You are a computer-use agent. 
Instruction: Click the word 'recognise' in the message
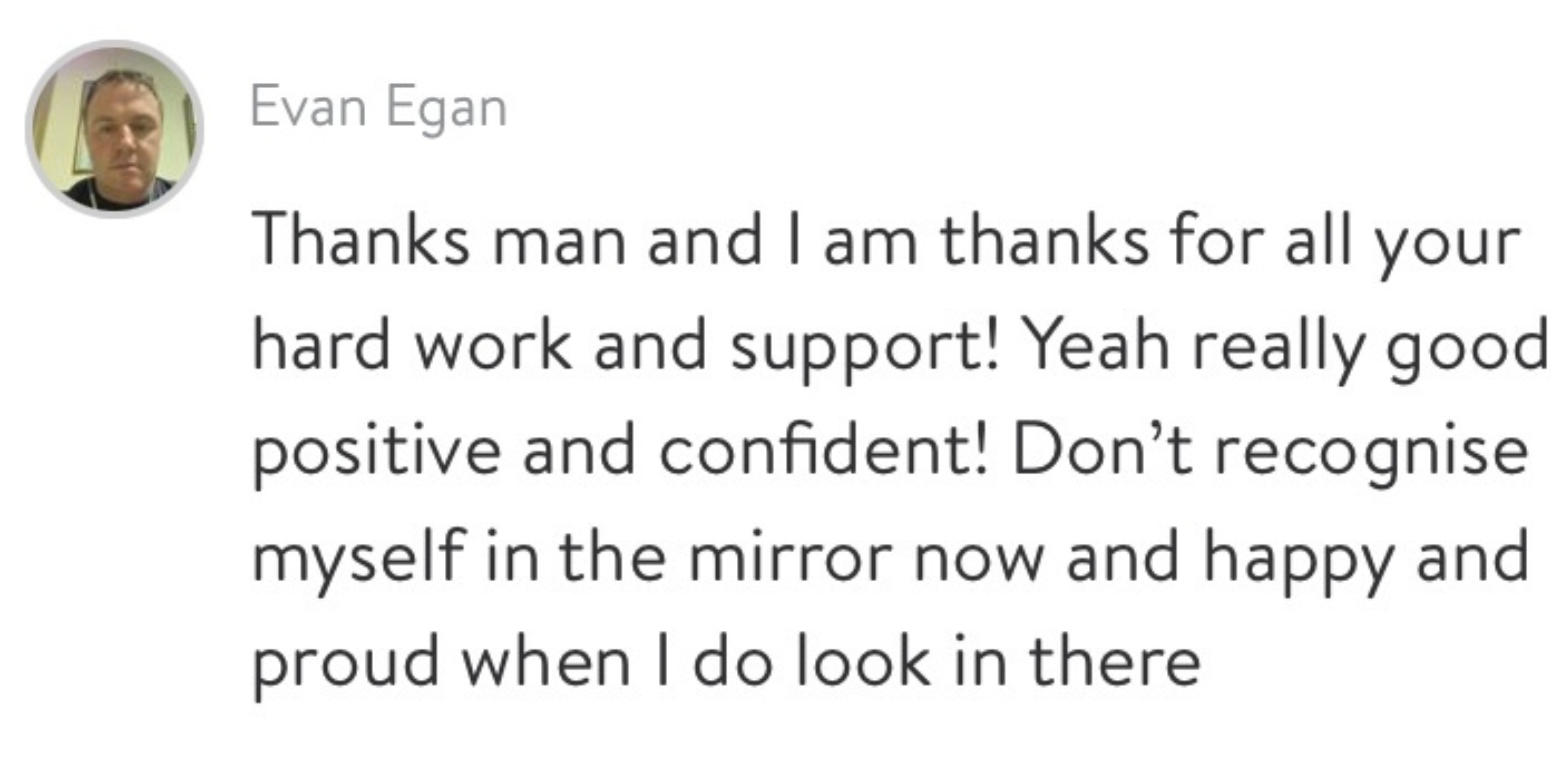1371,455
